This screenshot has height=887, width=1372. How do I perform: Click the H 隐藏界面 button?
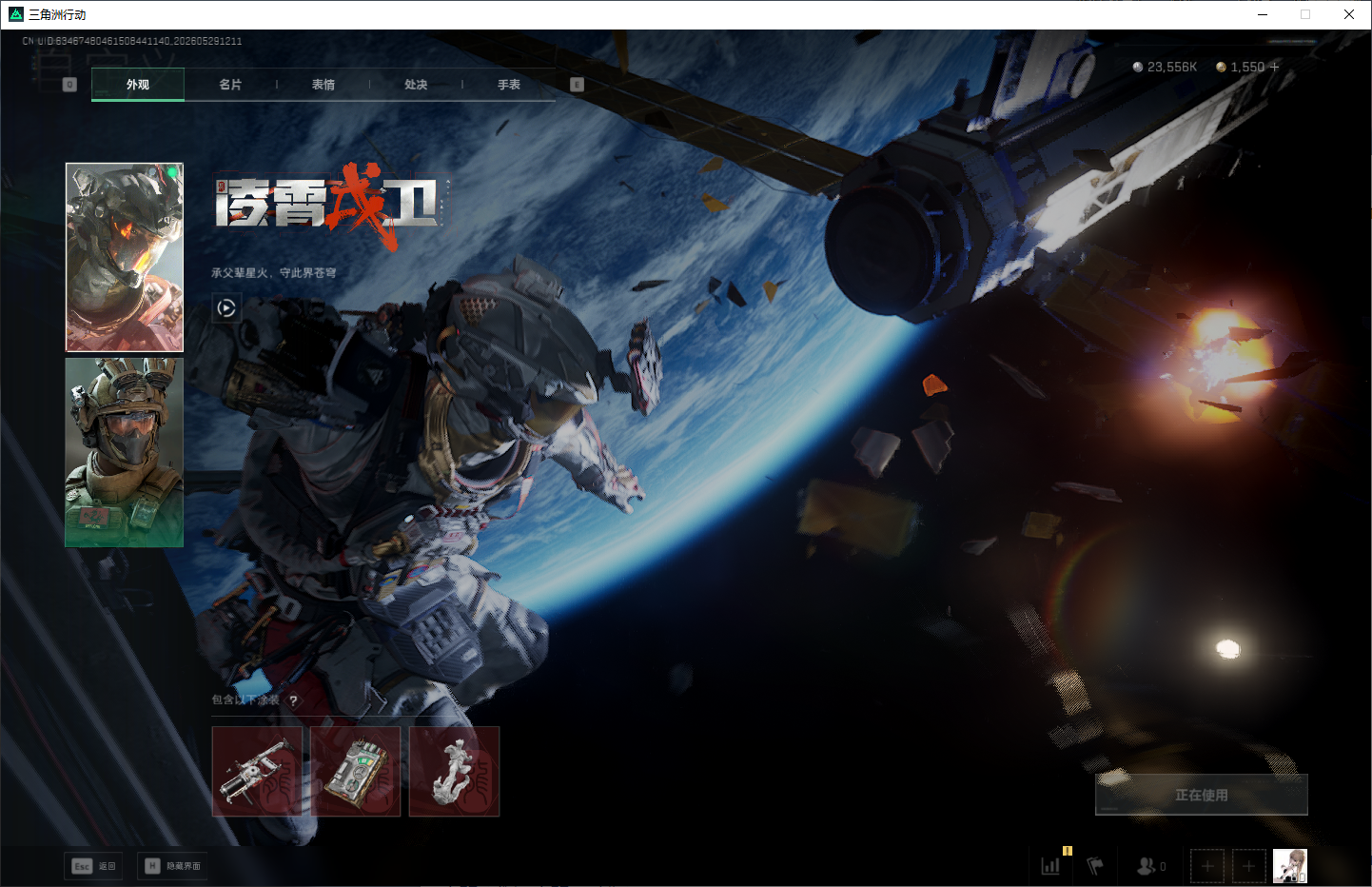pyautogui.click(x=172, y=866)
